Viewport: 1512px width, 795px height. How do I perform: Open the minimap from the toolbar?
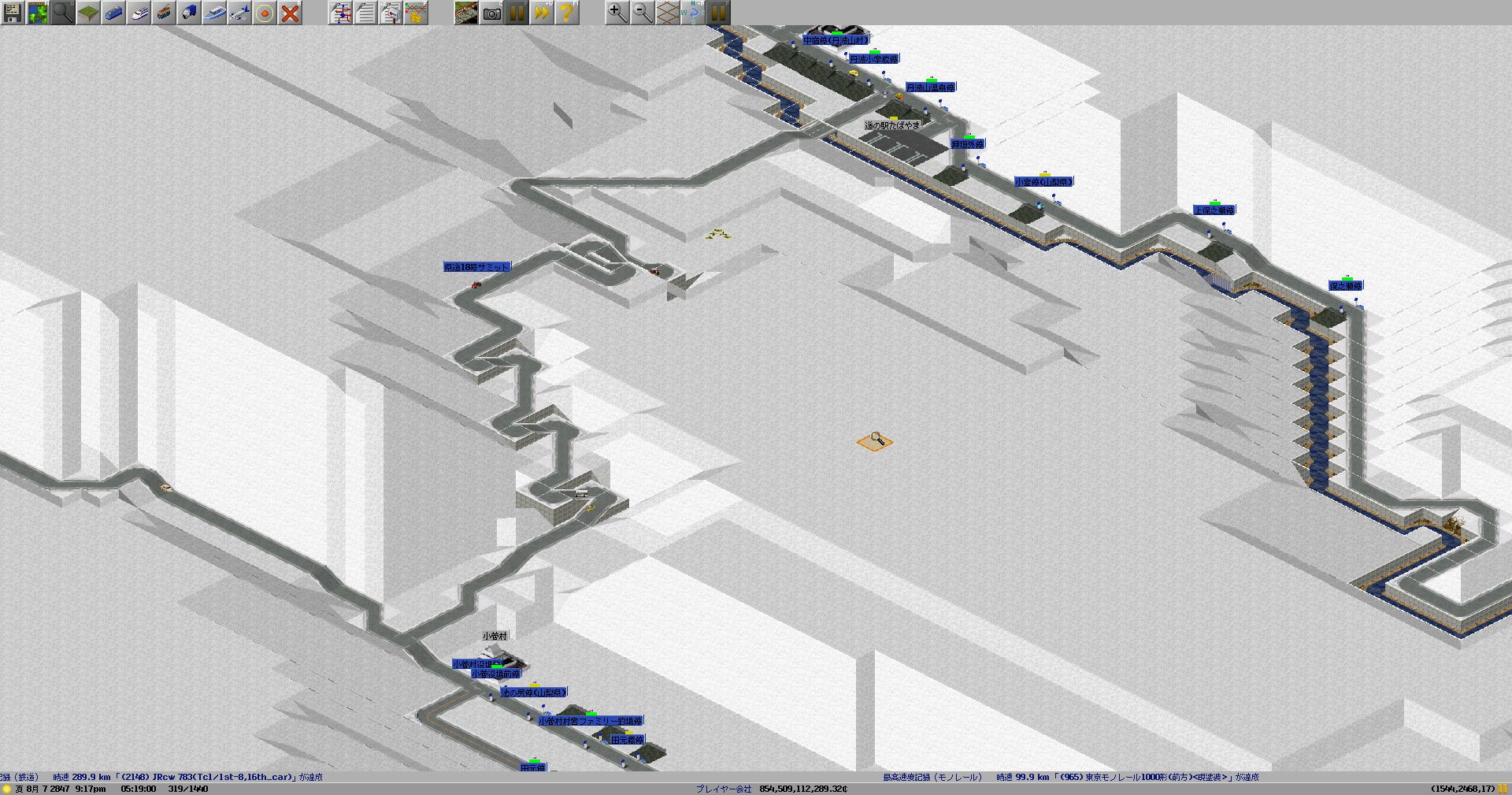click(x=38, y=13)
